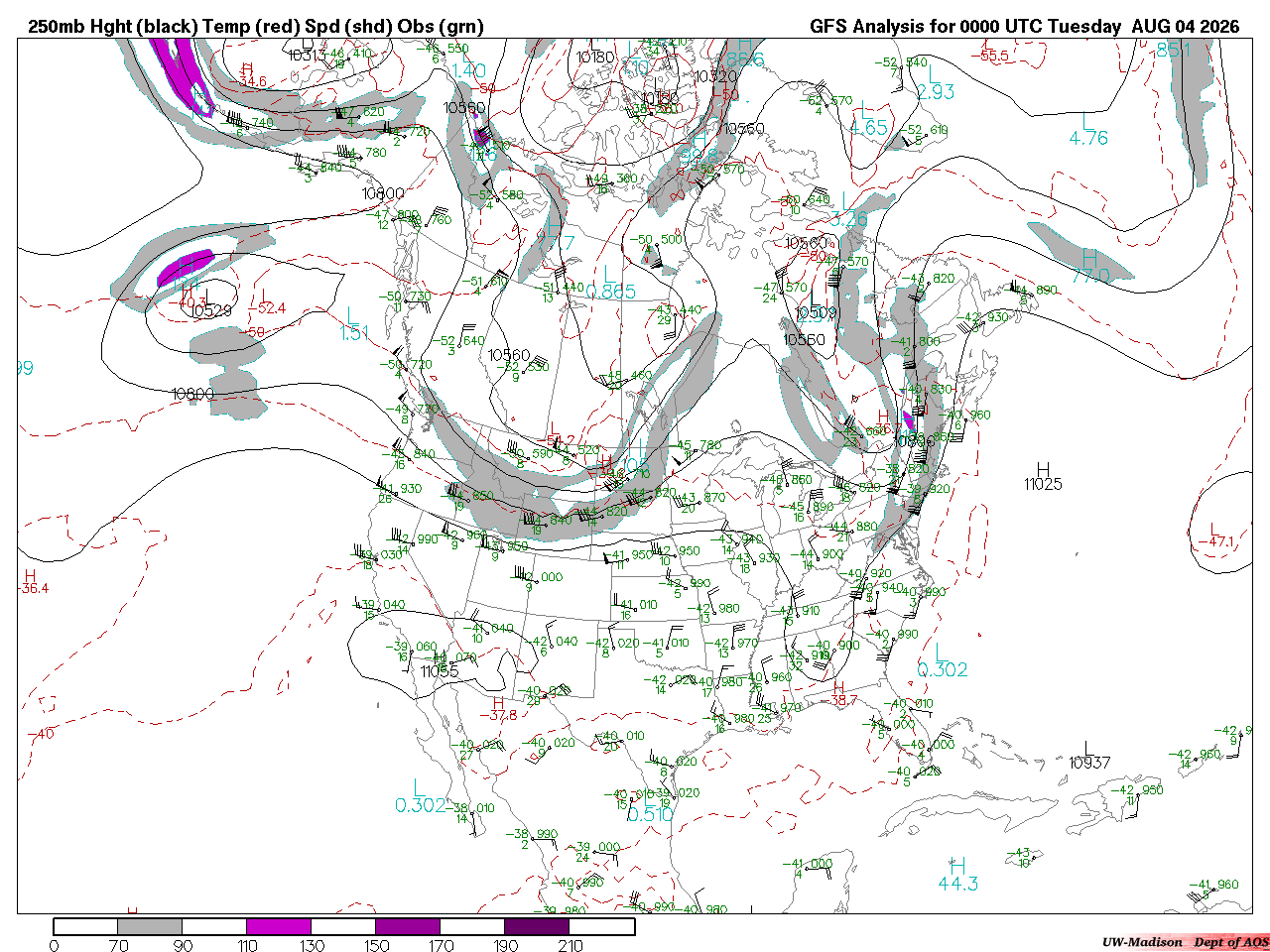Click the cyan H 44.3 marker

957,874
